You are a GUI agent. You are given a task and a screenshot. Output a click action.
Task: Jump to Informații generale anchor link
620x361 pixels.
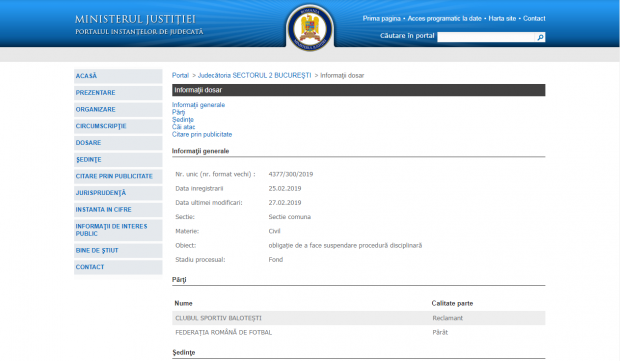pos(198,105)
